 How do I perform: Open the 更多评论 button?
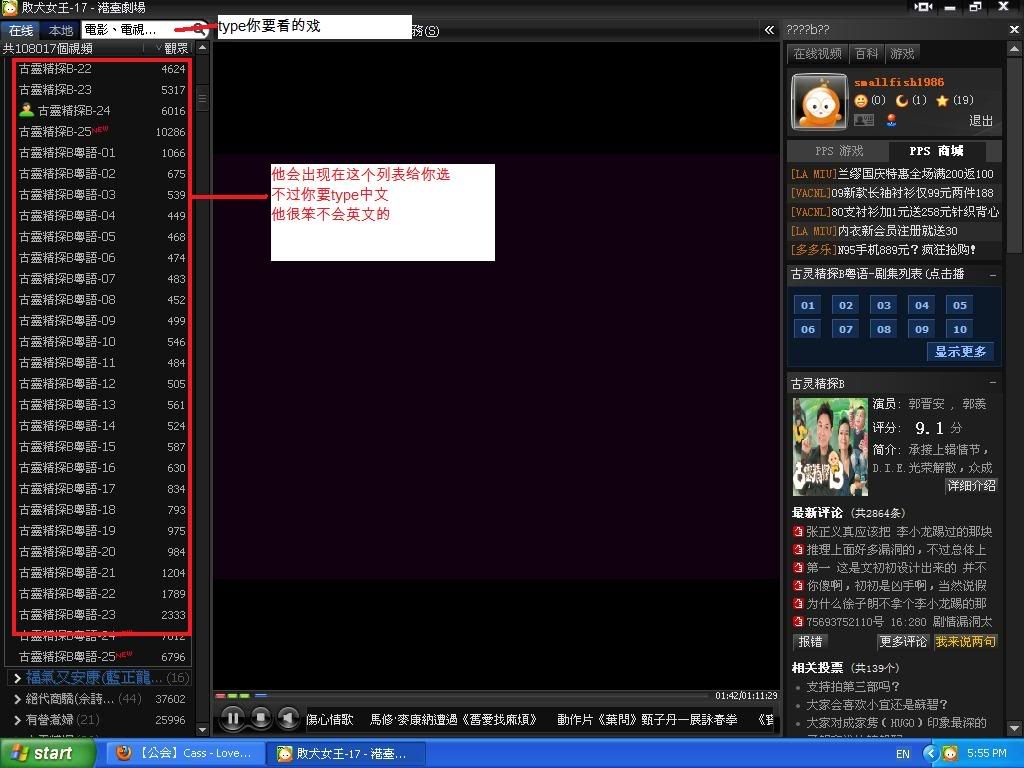pos(903,641)
